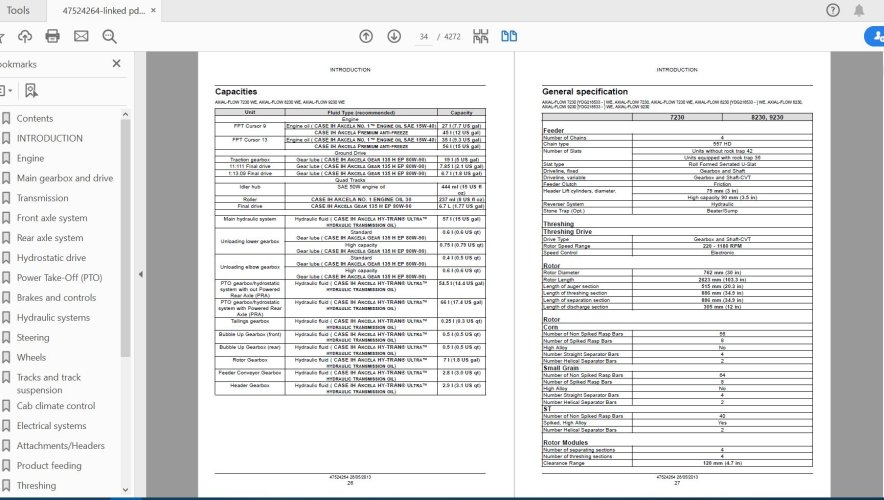This screenshot has width=884, height=500.
Task: Click the General specification heading
Action: (x=585, y=91)
